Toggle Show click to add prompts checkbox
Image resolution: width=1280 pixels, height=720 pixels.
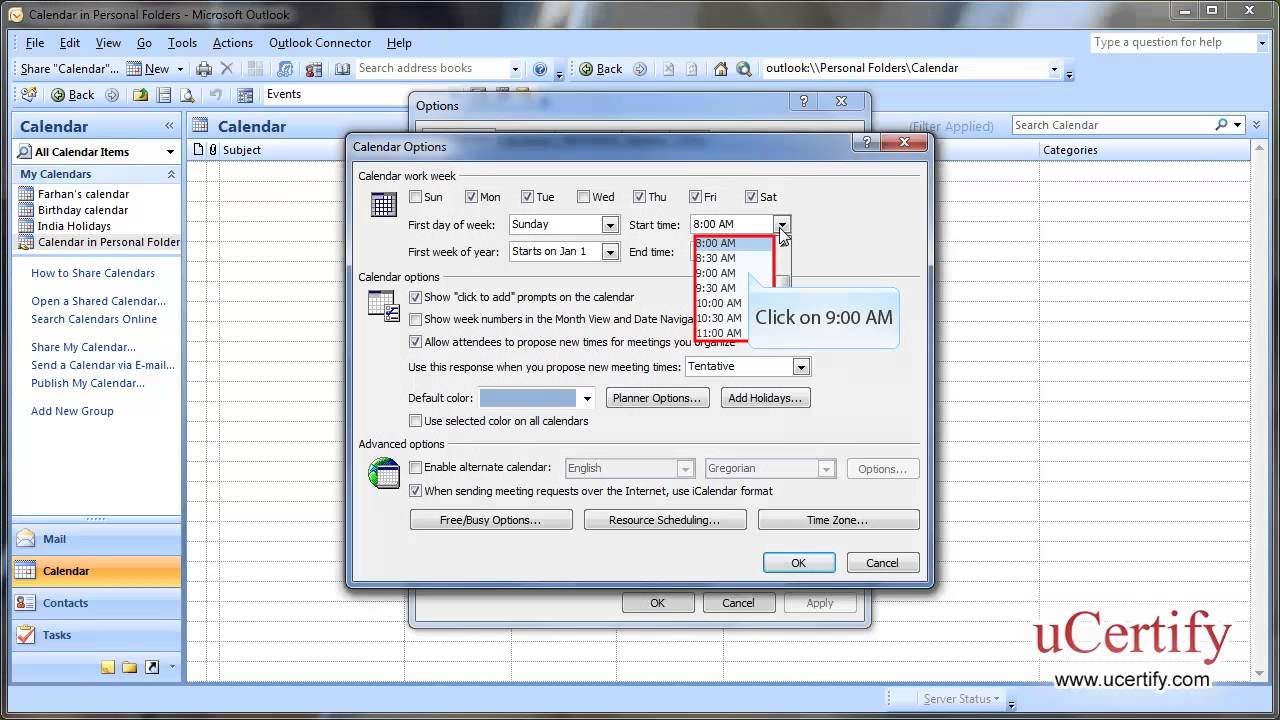[x=415, y=297]
